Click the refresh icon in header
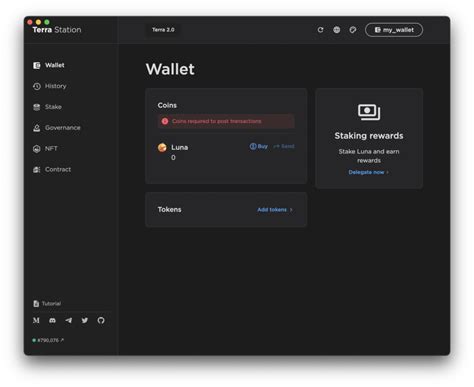Image resolution: width=474 pixels, height=387 pixels. click(x=320, y=30)
